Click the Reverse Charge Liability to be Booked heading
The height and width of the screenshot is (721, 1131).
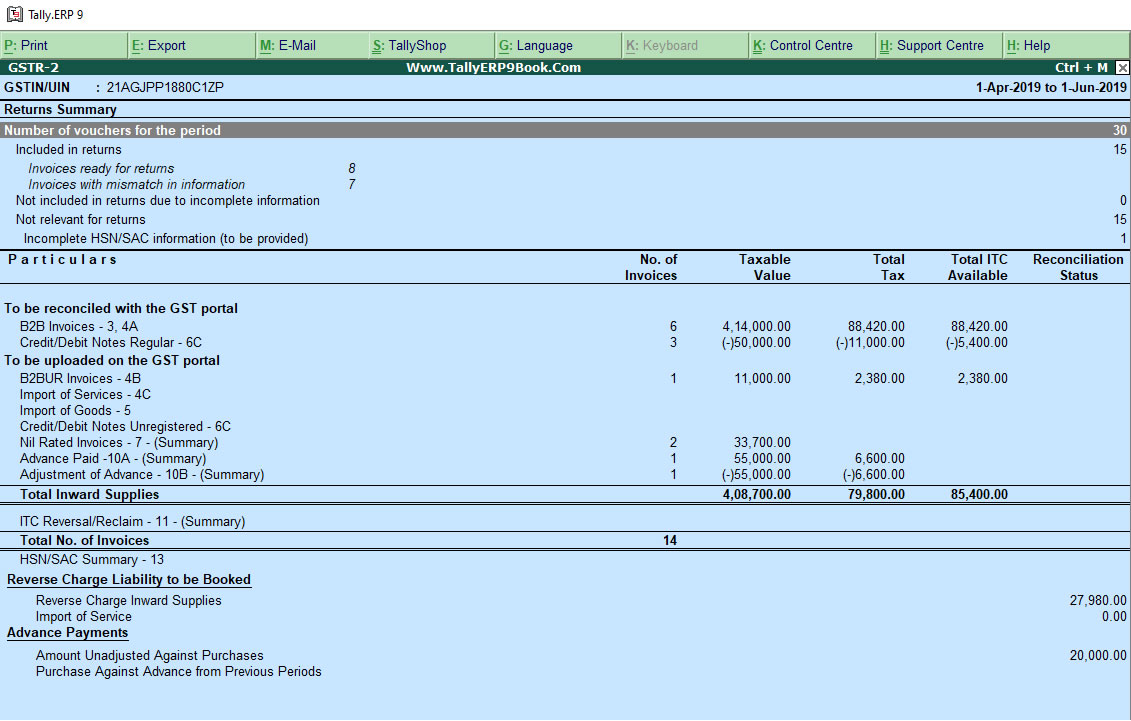[129, 580]
